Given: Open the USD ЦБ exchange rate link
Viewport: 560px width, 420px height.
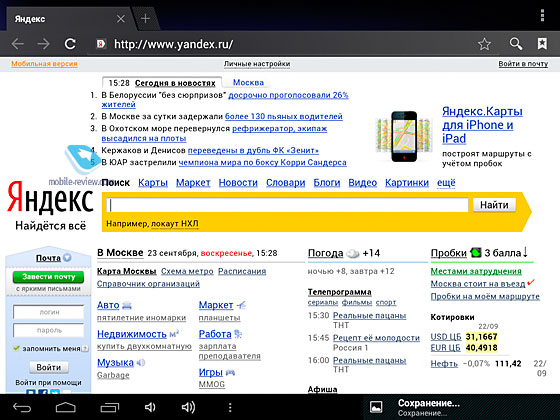Looking at the screenshot, I should tap(446, 337).
